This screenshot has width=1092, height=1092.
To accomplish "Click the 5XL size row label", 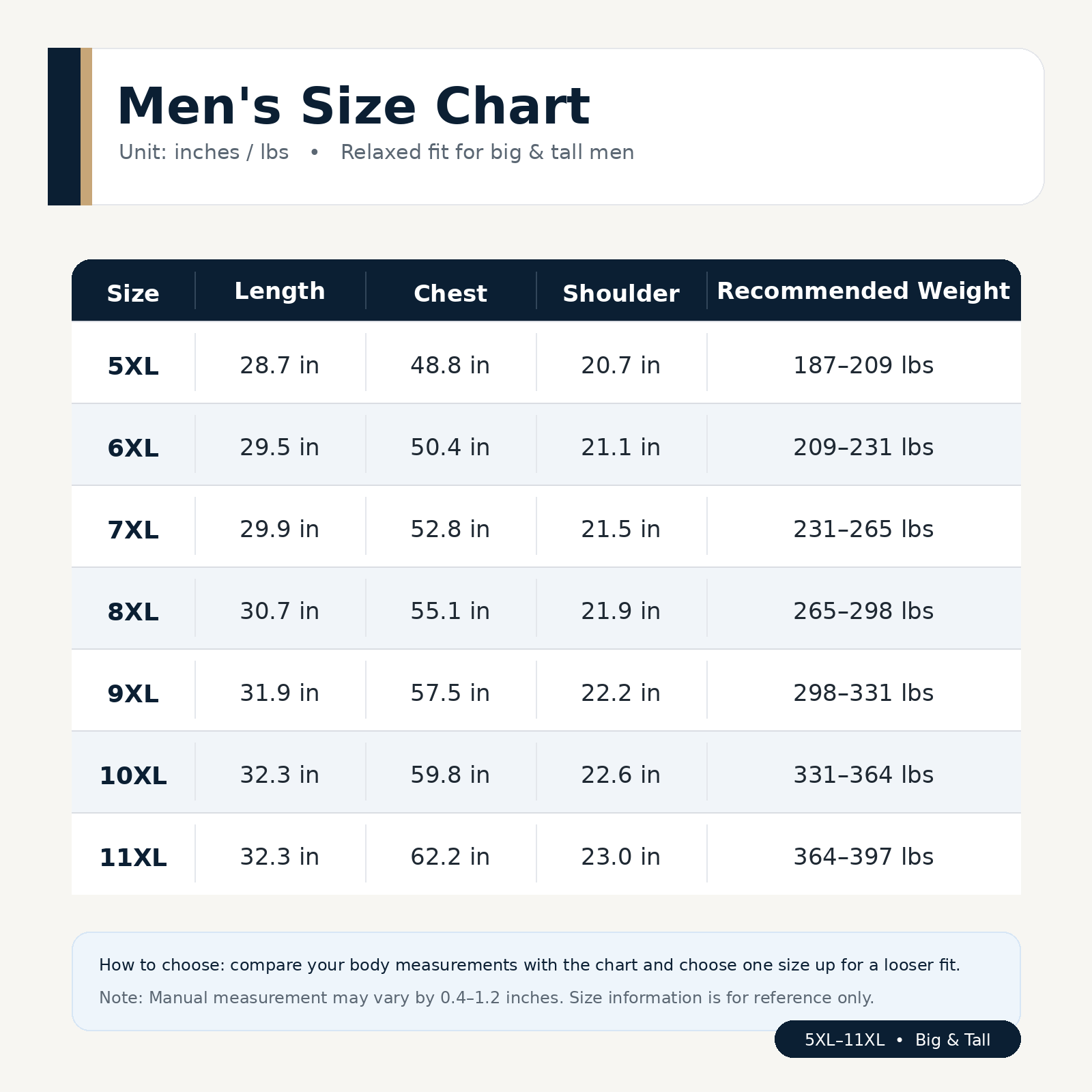I will pyautogui.click(x=133, y=367).
